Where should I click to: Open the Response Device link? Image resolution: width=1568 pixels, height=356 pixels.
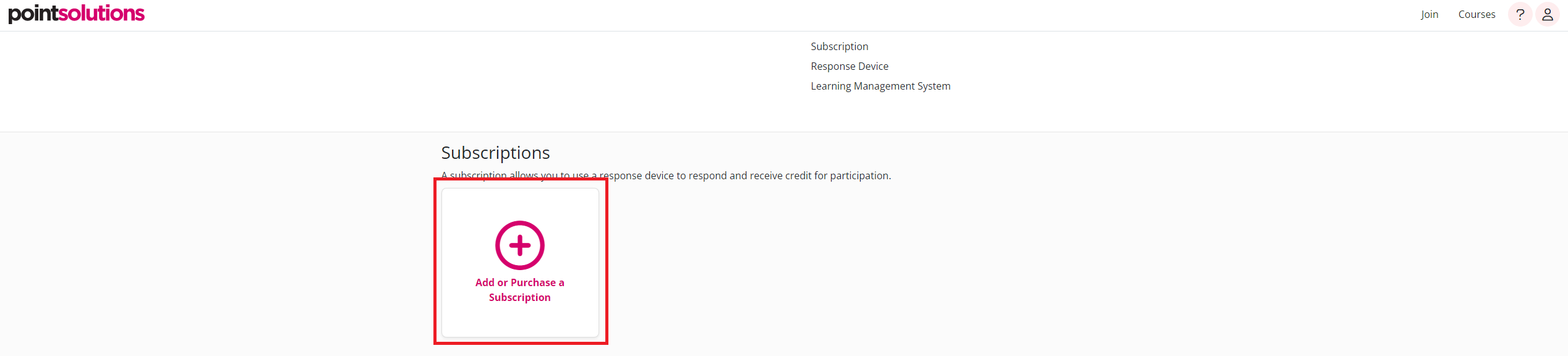(849, 66)
